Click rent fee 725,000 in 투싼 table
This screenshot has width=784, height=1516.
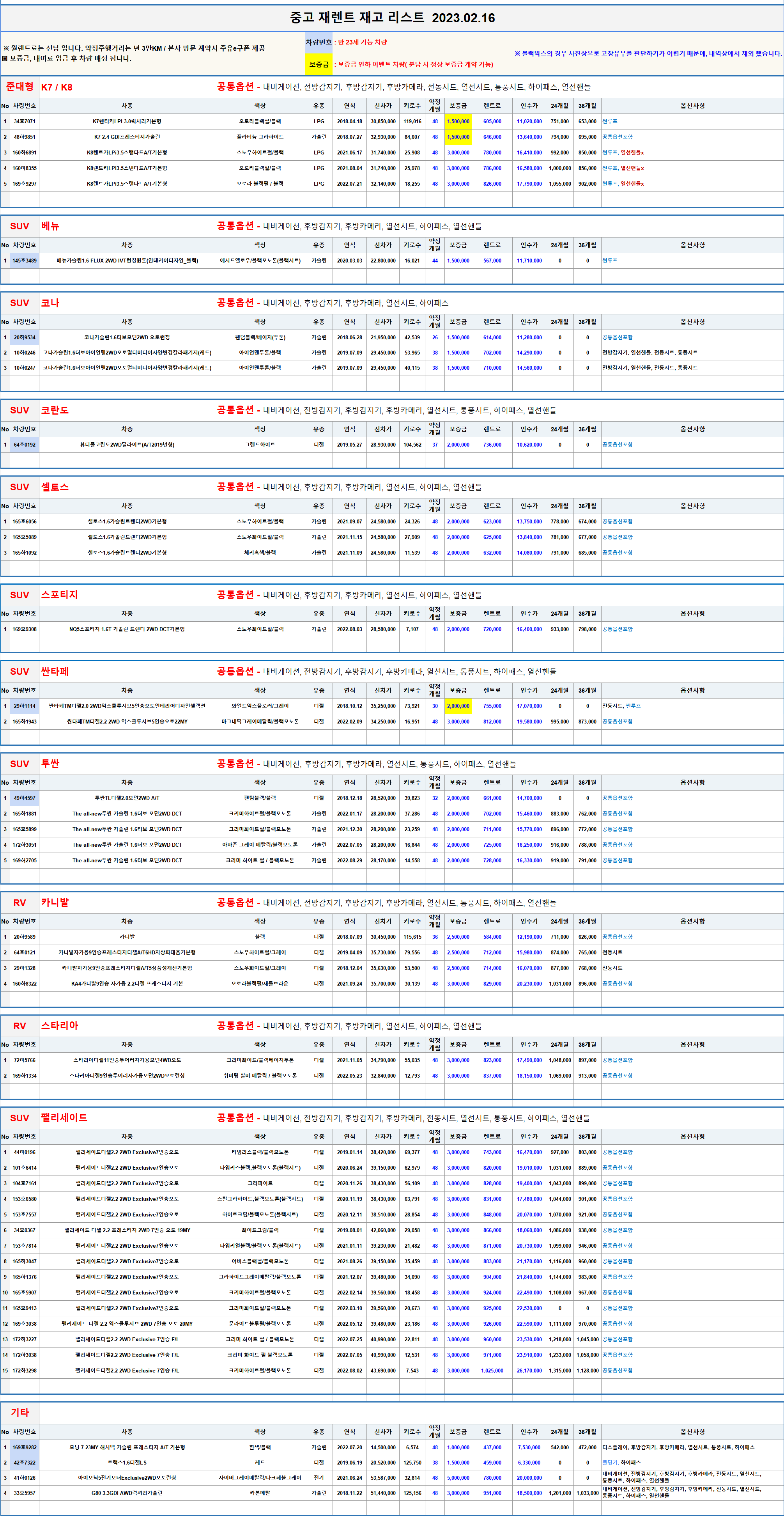coord(492,845)
